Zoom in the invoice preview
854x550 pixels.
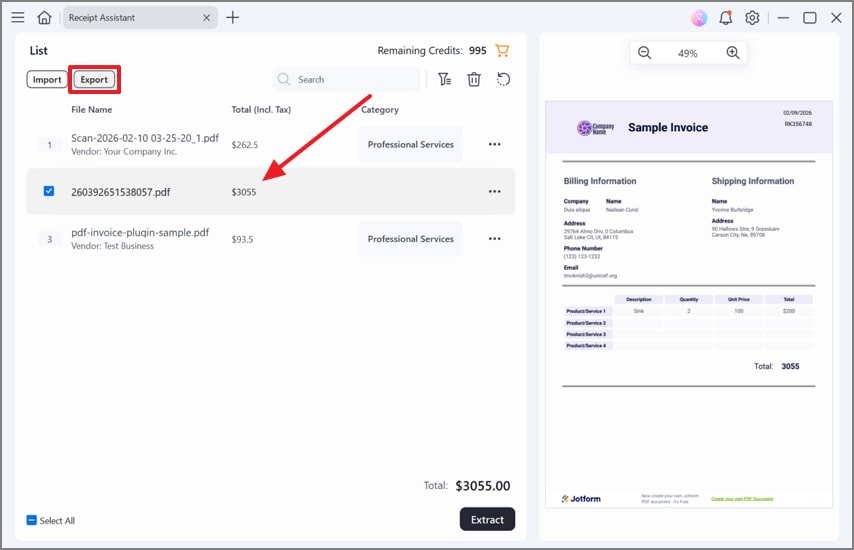click(x=733, y=53)
